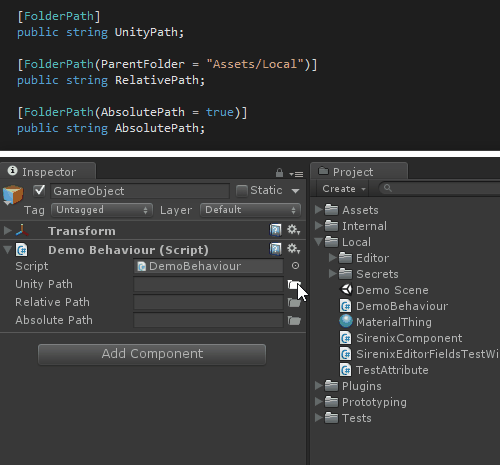This screenshot has width=500, height=465.
Task: Open Transform component help icon
Action: pos(275,230)
